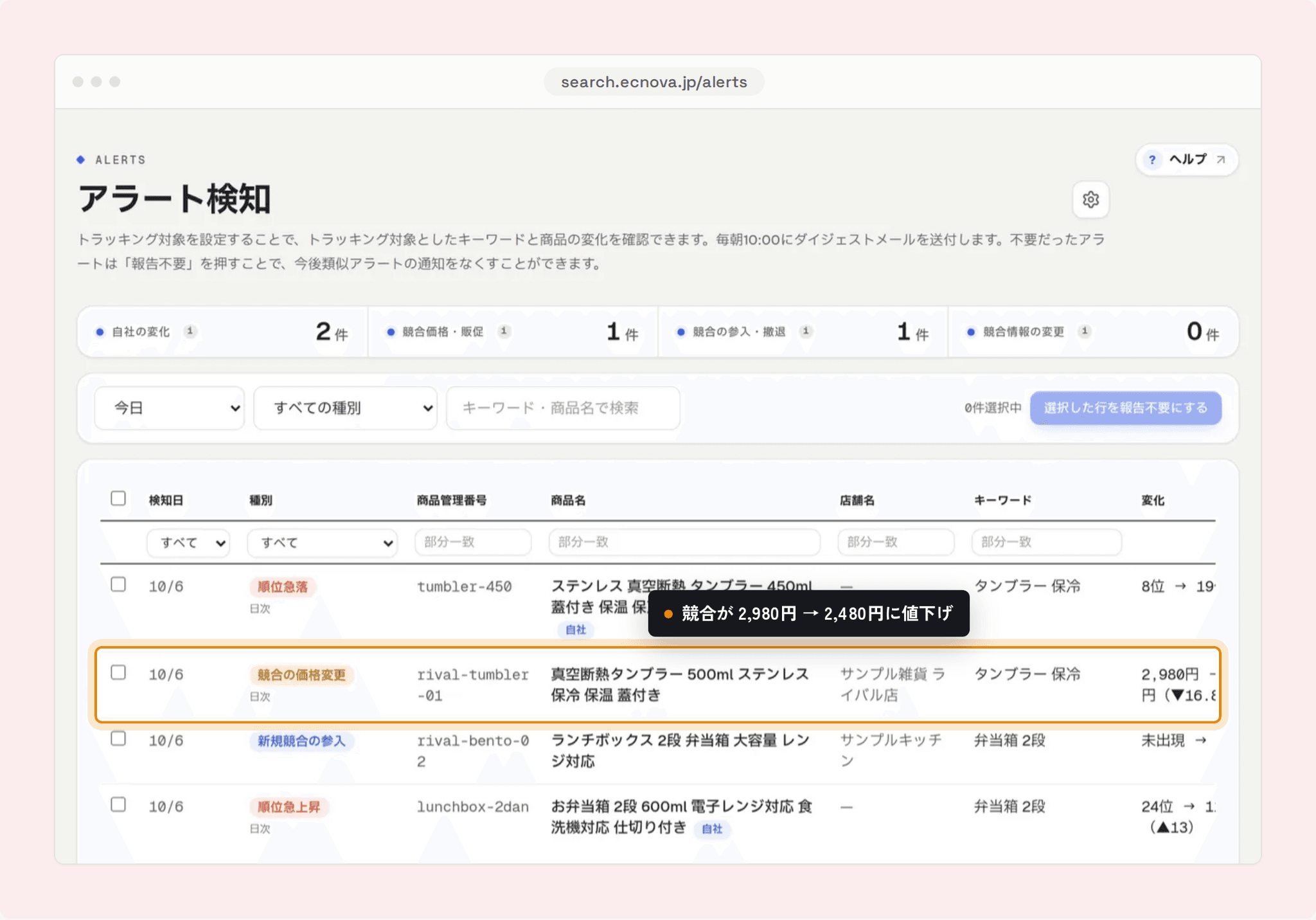
Task: Click info badge next to 競合情報の変更
Action: pos(1085,331)
